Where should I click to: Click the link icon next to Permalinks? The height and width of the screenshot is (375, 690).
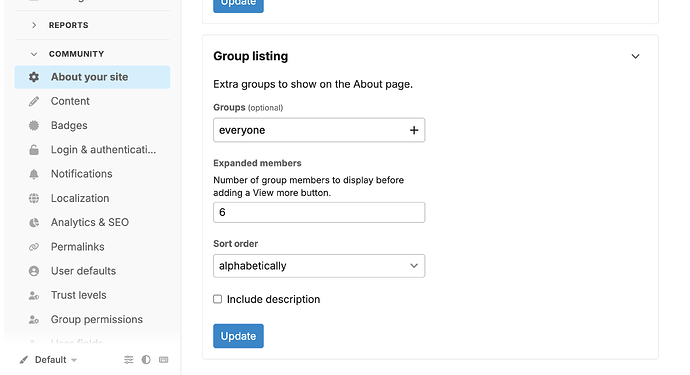(34, 247)
